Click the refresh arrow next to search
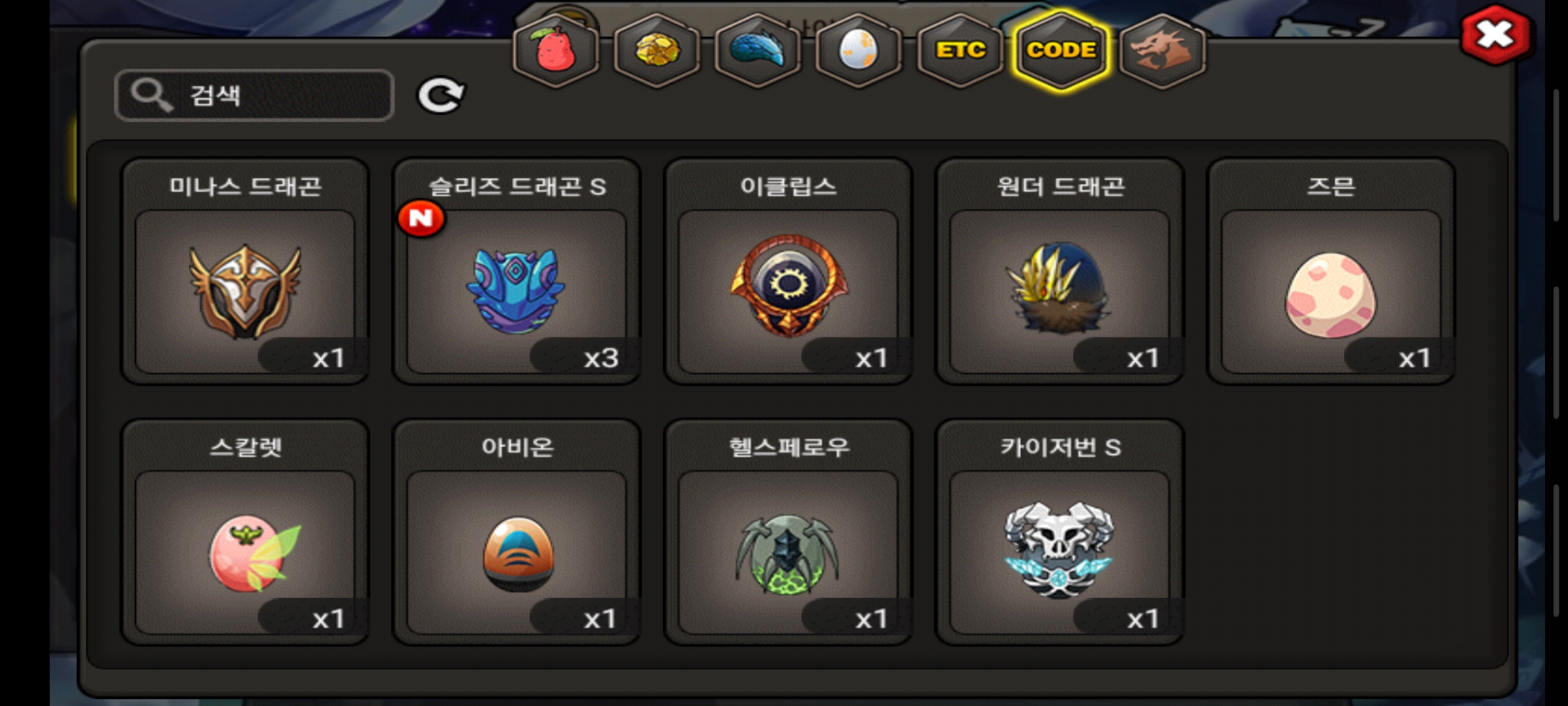1568x706 pixels. pyautogui.click(x=441, y=95)
